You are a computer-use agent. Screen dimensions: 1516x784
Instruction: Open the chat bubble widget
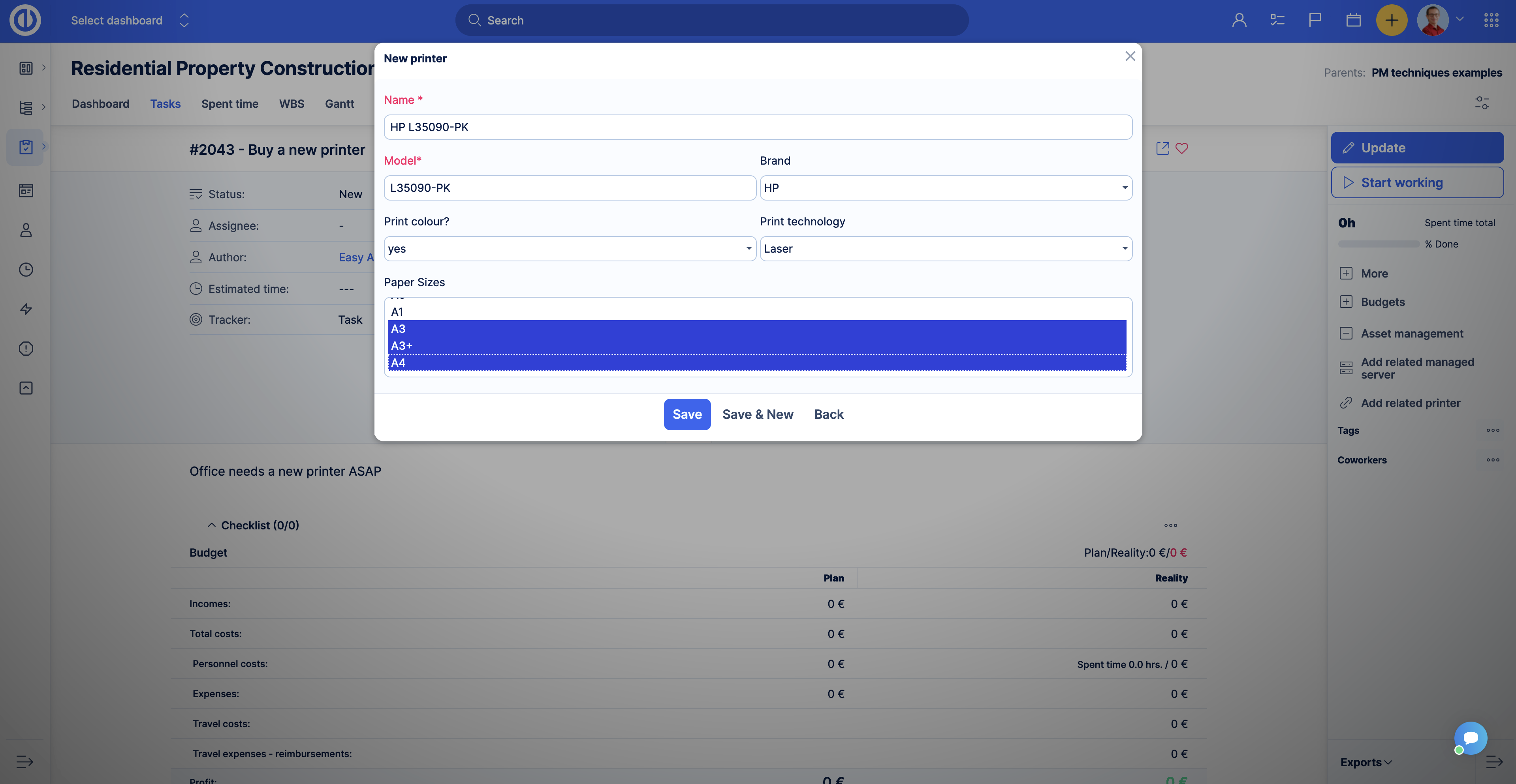click(1470, 737)
